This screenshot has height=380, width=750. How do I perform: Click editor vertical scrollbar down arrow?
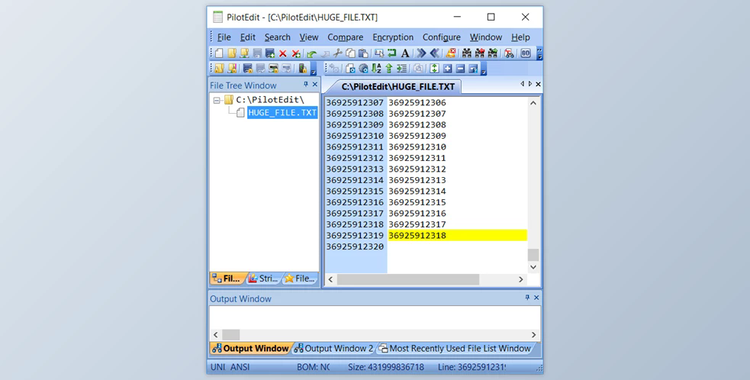533,267
